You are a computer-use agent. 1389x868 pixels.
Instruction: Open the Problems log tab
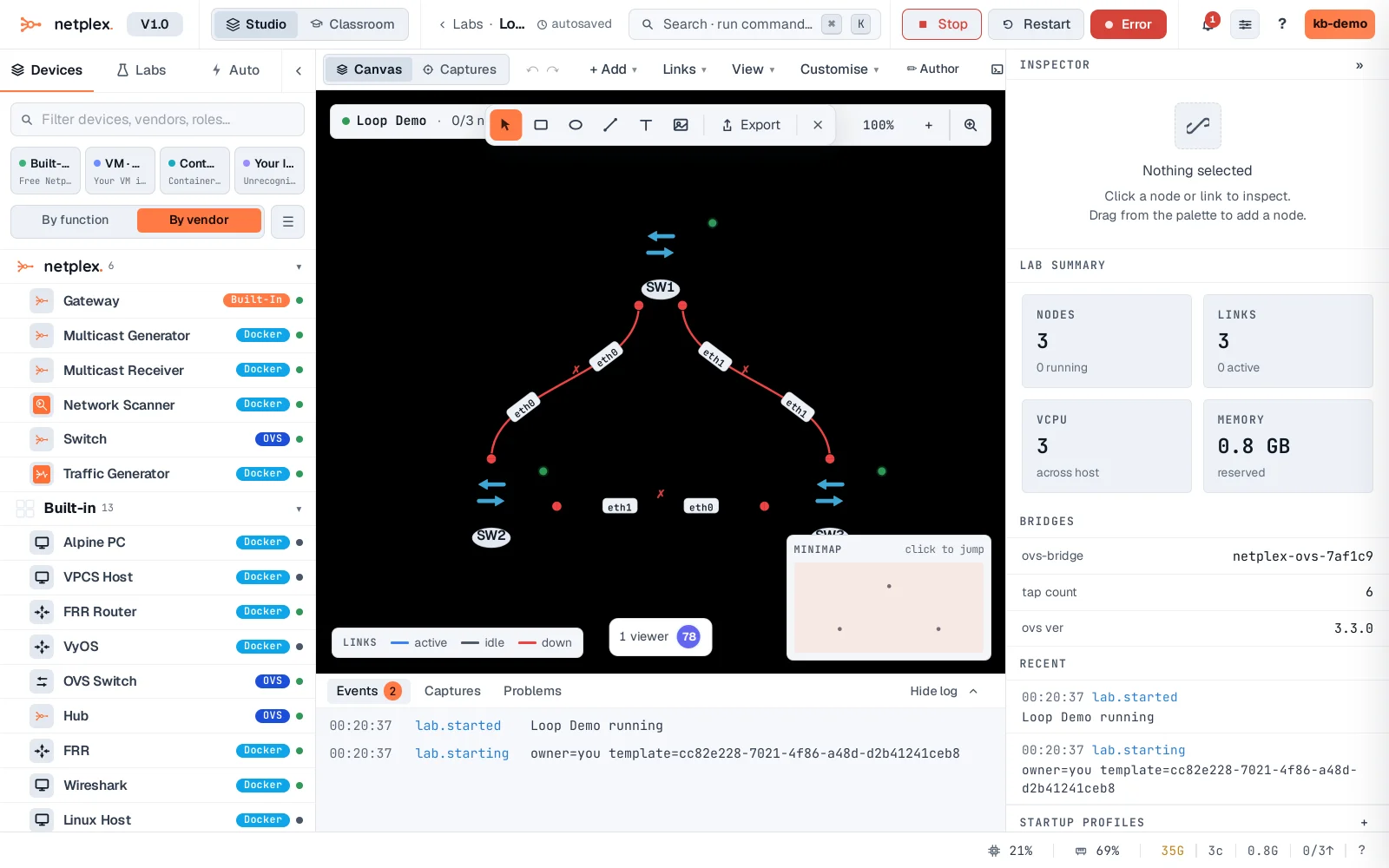pyautogui.click(x=532, y=691)
